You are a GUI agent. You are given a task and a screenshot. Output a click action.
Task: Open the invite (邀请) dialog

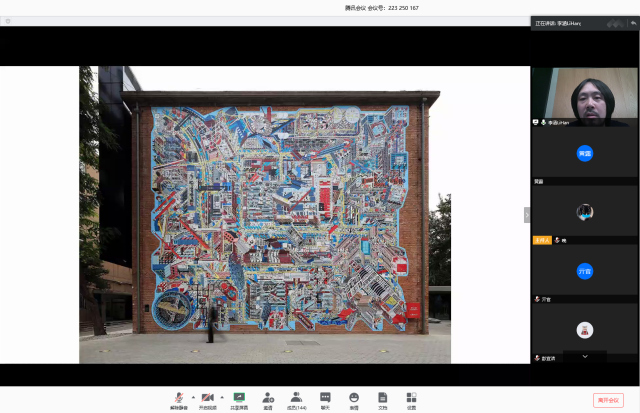click(268, 398)
